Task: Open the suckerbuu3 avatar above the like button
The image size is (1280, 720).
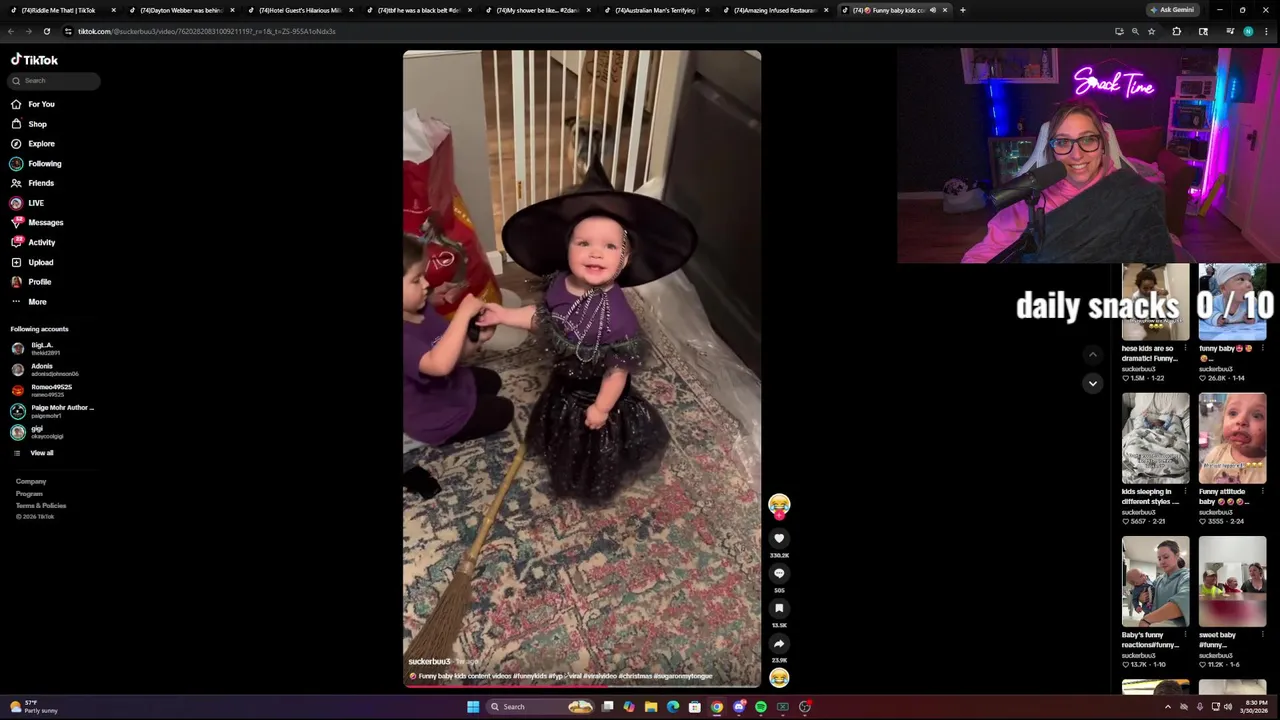Action: 779,505
